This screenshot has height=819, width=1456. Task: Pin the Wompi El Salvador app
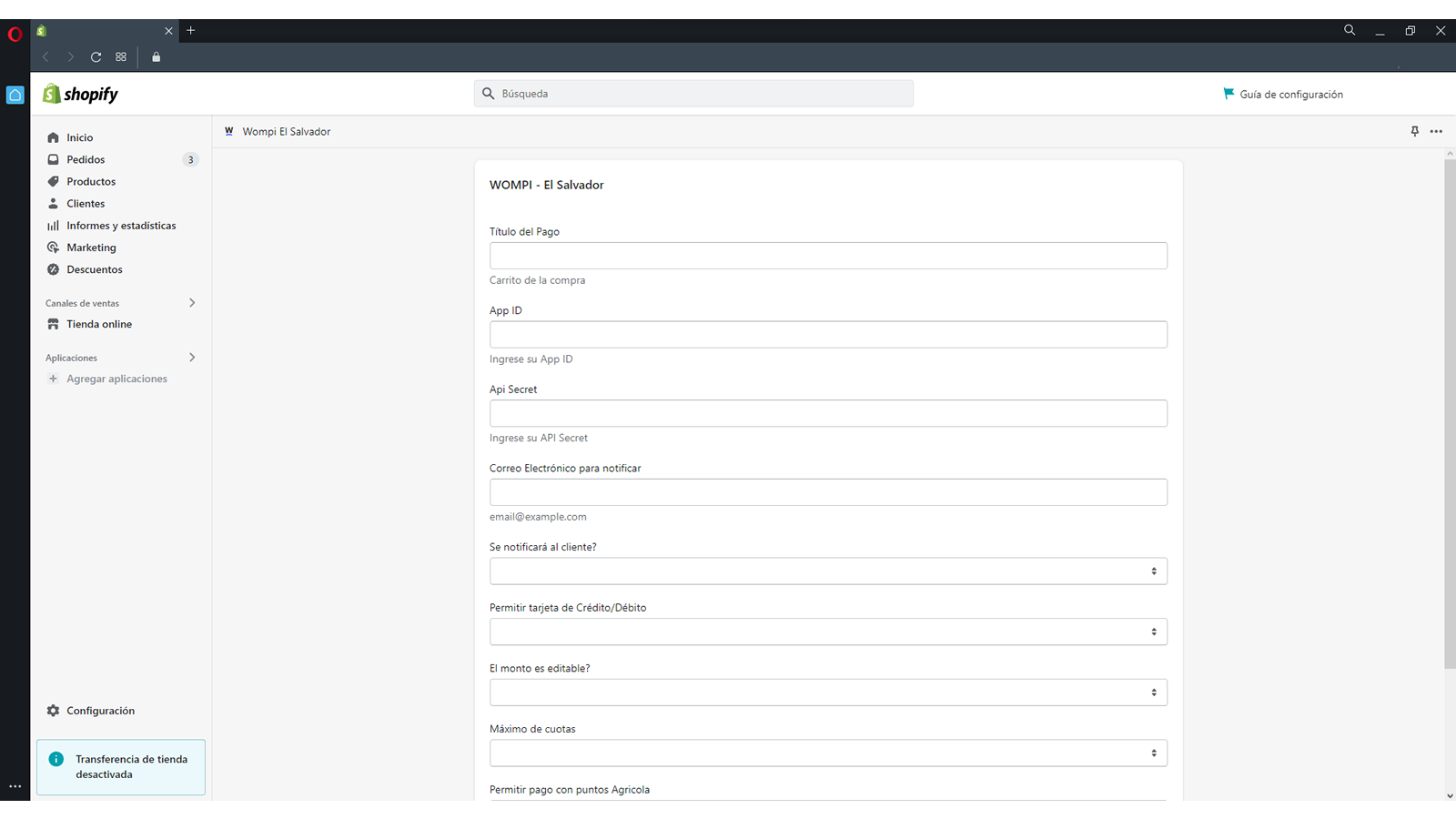point(1415,131)
